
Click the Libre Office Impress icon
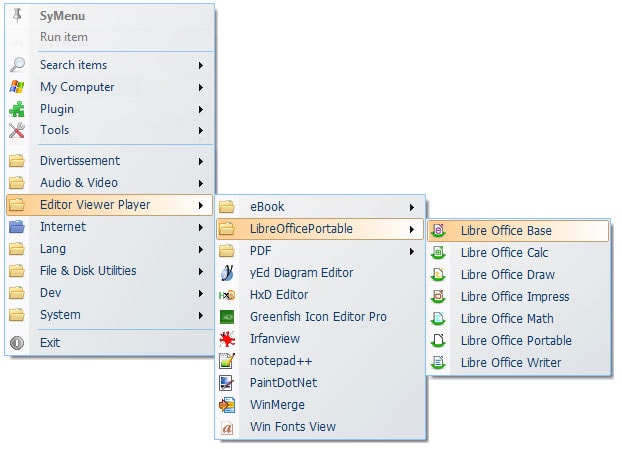tap(438, 297)
